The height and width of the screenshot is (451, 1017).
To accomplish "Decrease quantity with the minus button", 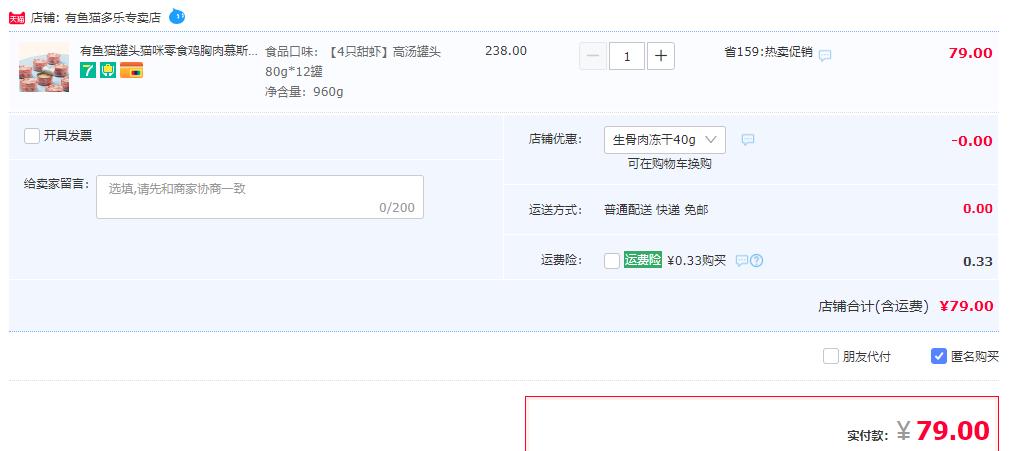I will click(x=593, y=56).
